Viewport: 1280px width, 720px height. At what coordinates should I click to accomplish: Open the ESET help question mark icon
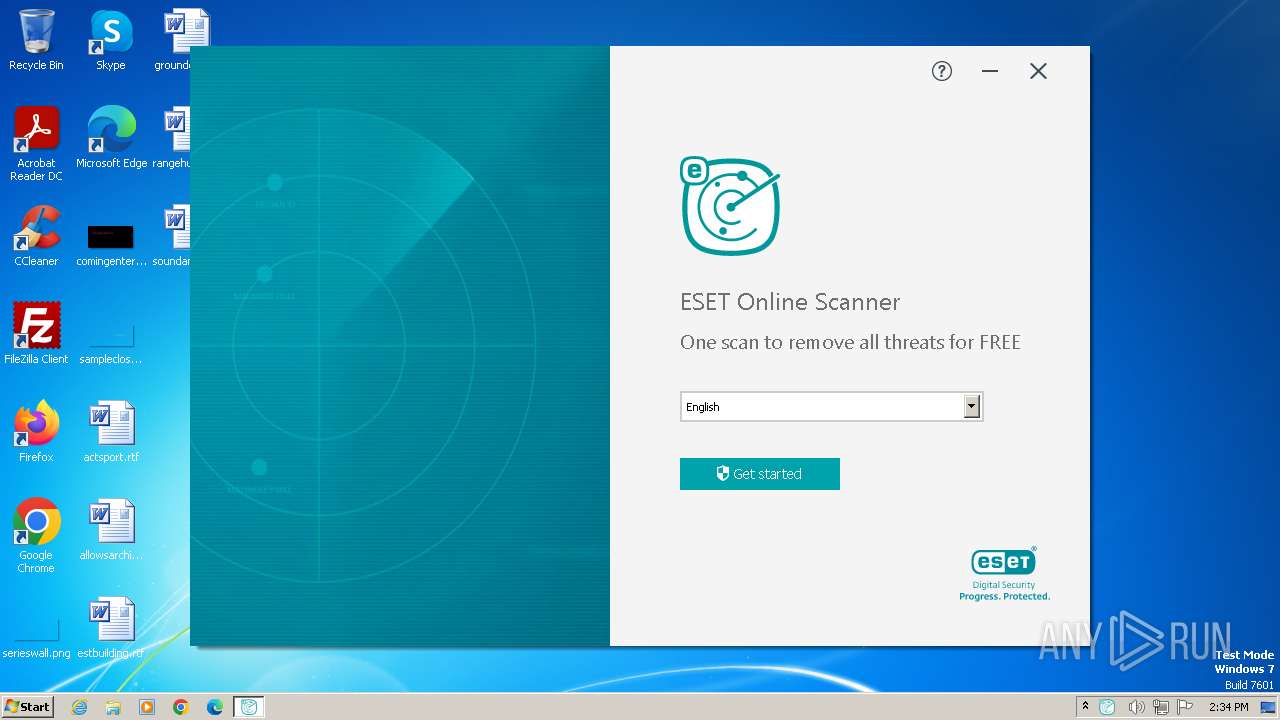[942, 71]
